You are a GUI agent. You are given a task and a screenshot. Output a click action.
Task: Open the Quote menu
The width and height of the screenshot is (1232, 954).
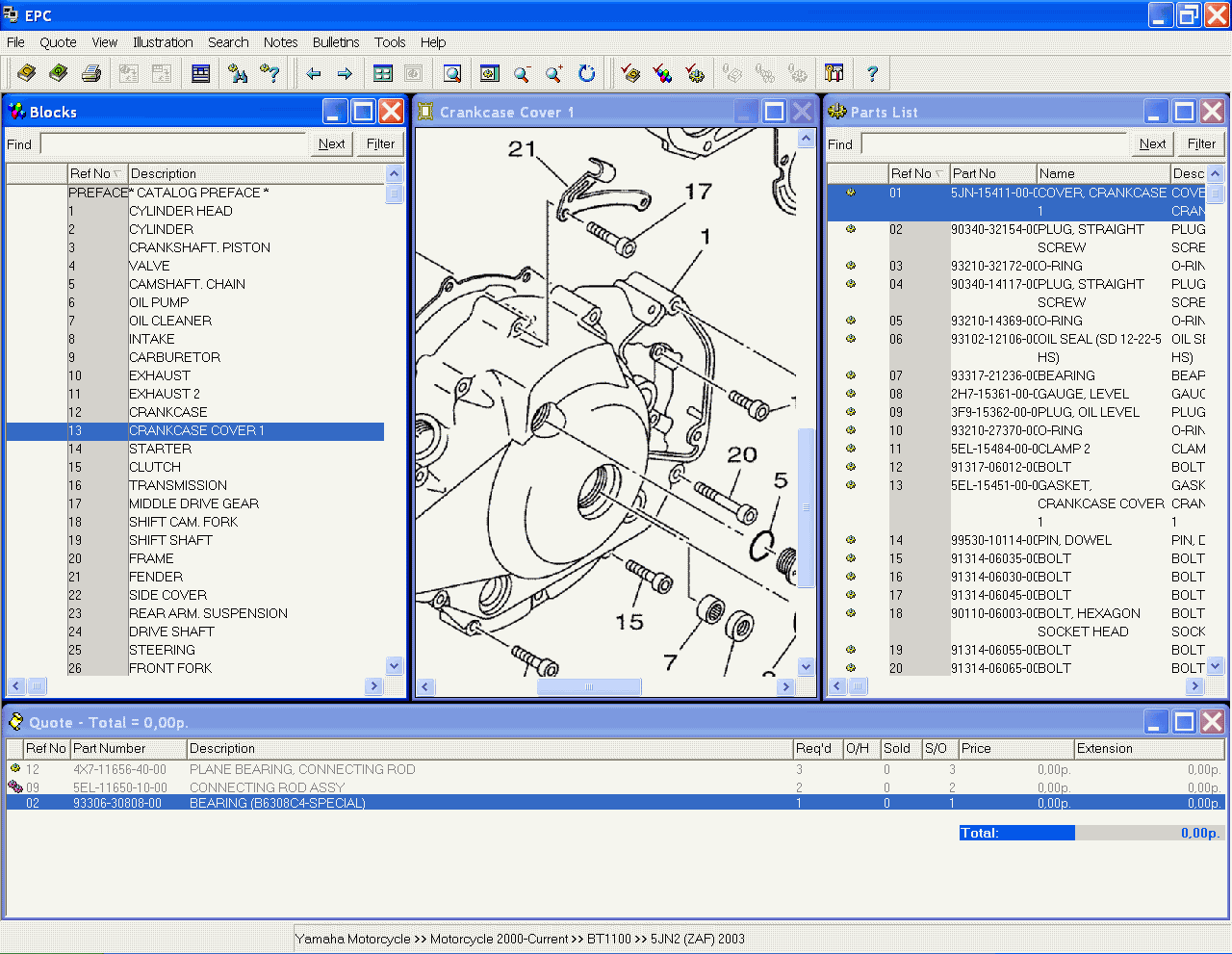point(58,42)
